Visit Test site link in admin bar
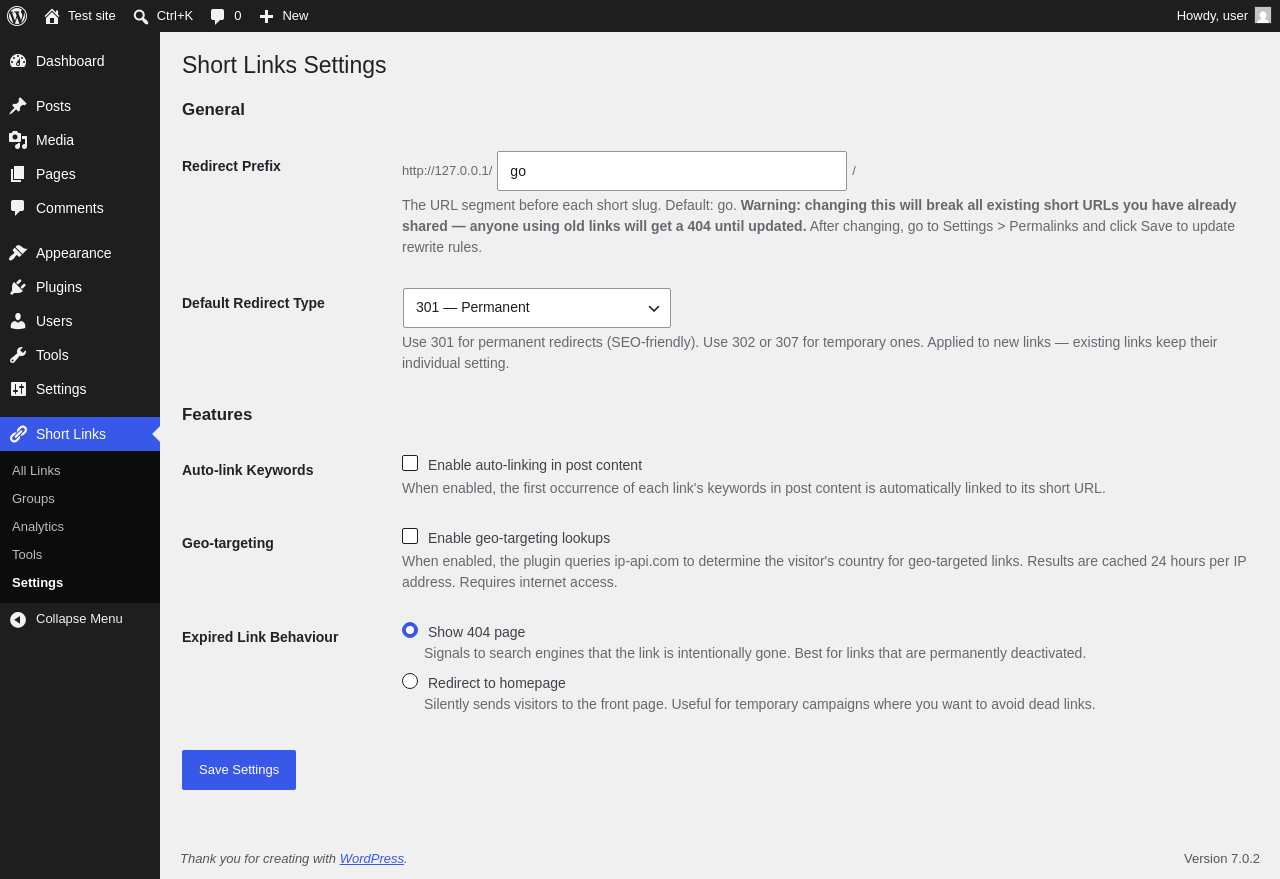The height and width of the screenshot is (879, 1280). click(x=80, y=16)
